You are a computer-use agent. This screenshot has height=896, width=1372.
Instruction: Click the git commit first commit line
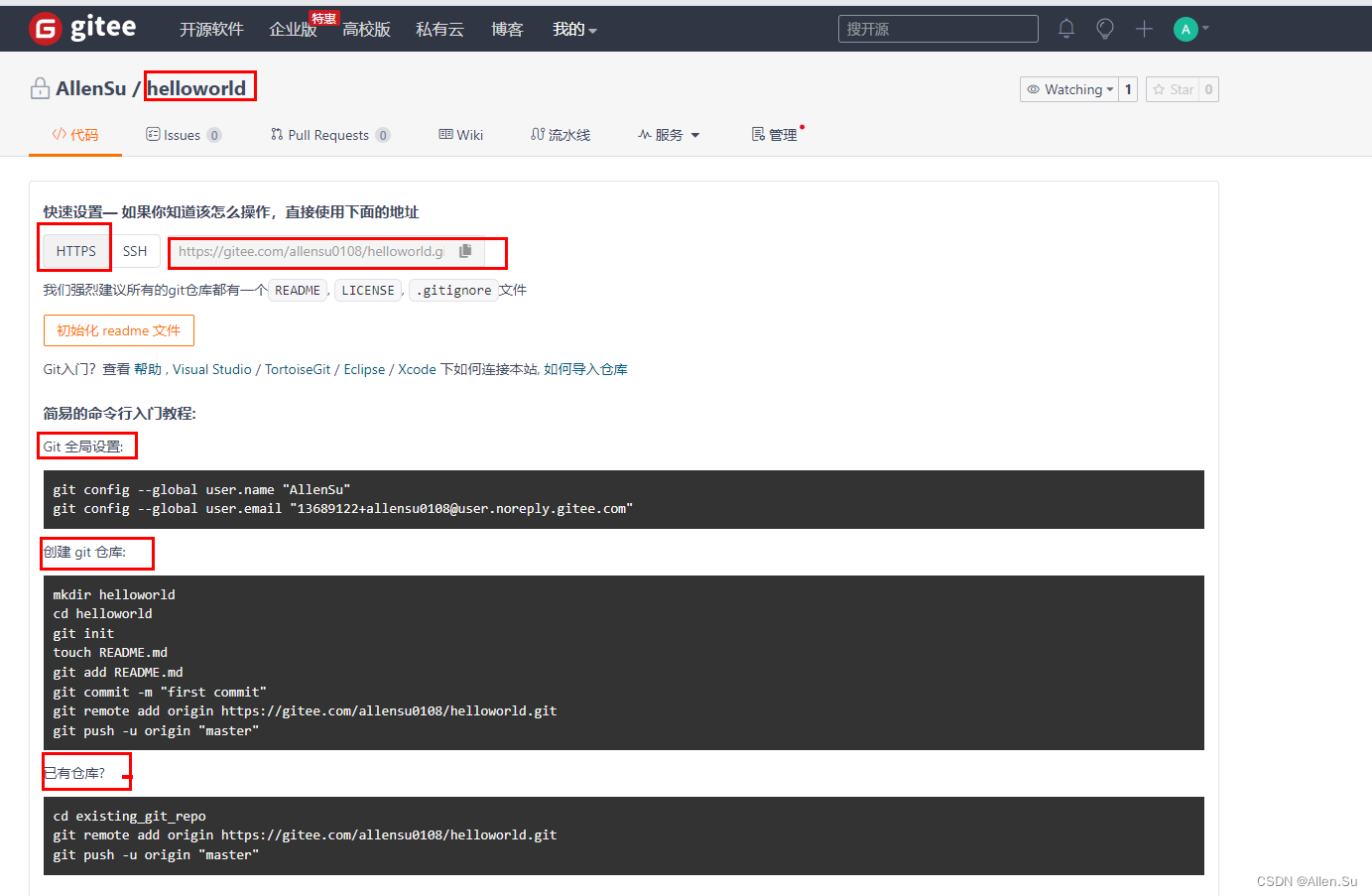tap(160, 692)
